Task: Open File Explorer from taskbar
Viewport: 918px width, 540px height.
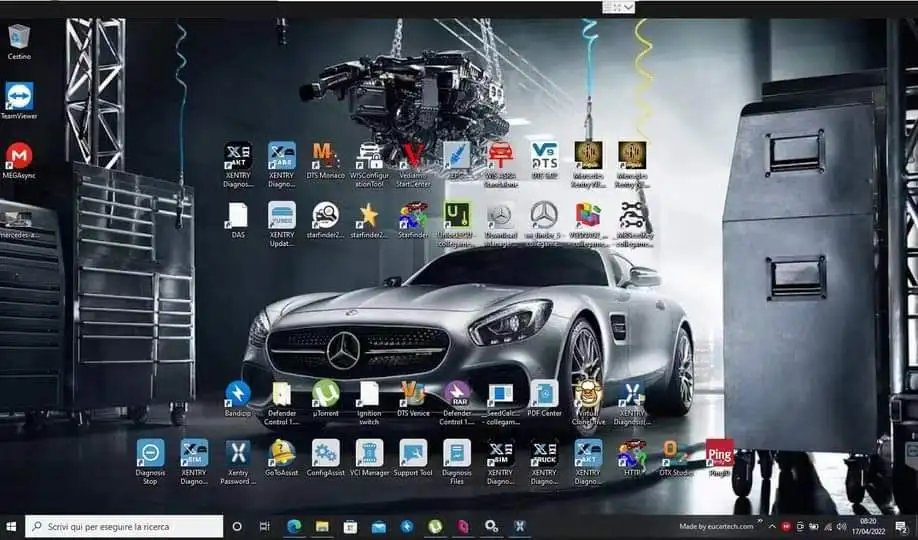Action: [x=322, y=527]
